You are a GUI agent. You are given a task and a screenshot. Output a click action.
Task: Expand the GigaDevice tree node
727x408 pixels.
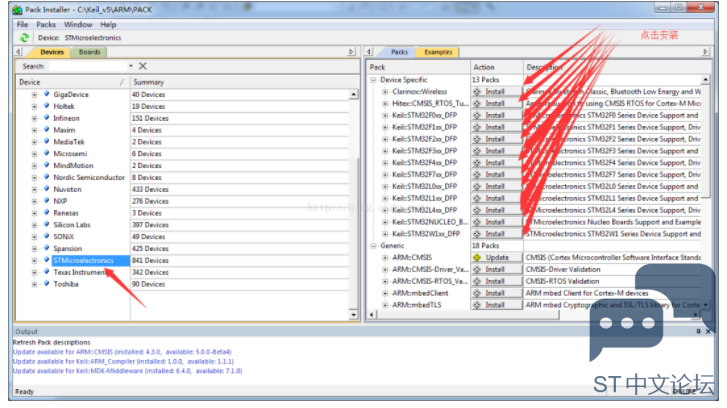point(34,95)
